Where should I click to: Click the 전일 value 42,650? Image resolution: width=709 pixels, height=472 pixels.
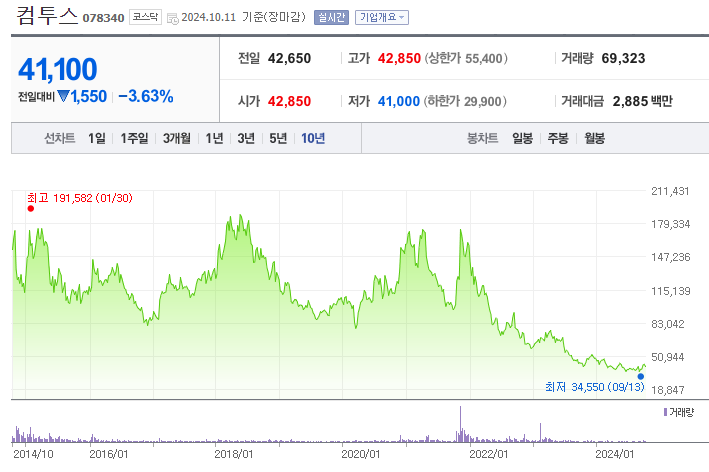(289, 58)
